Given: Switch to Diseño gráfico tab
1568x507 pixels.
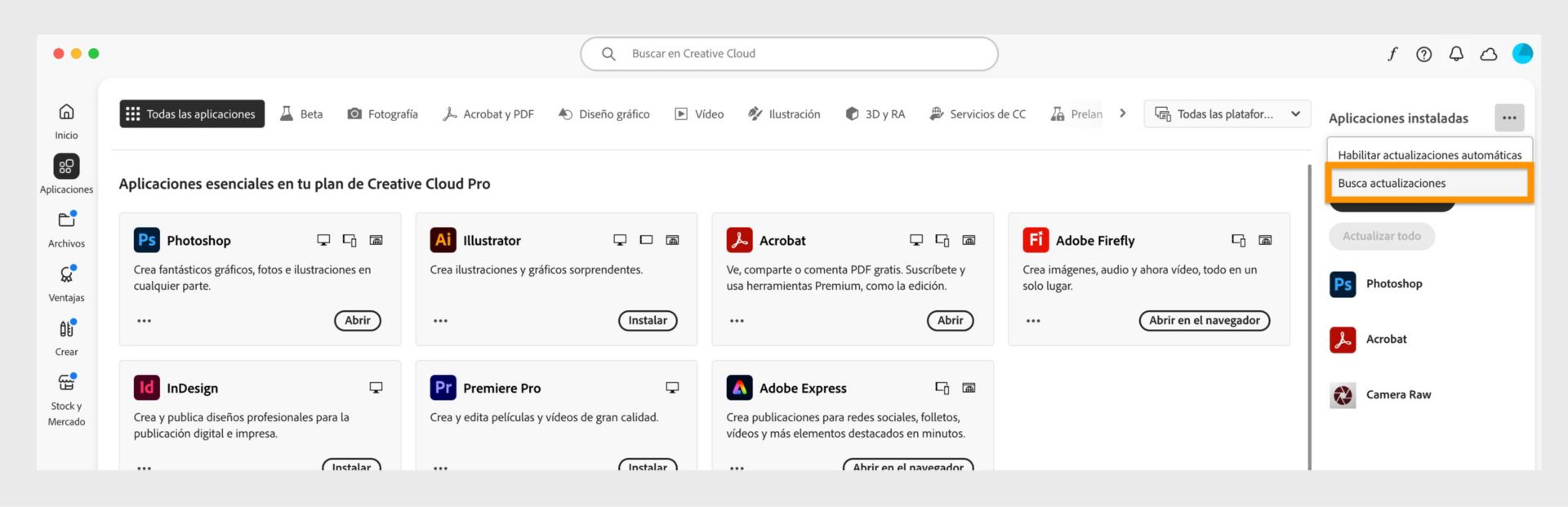Looking at the screenshot, I should tap(604, 114).
